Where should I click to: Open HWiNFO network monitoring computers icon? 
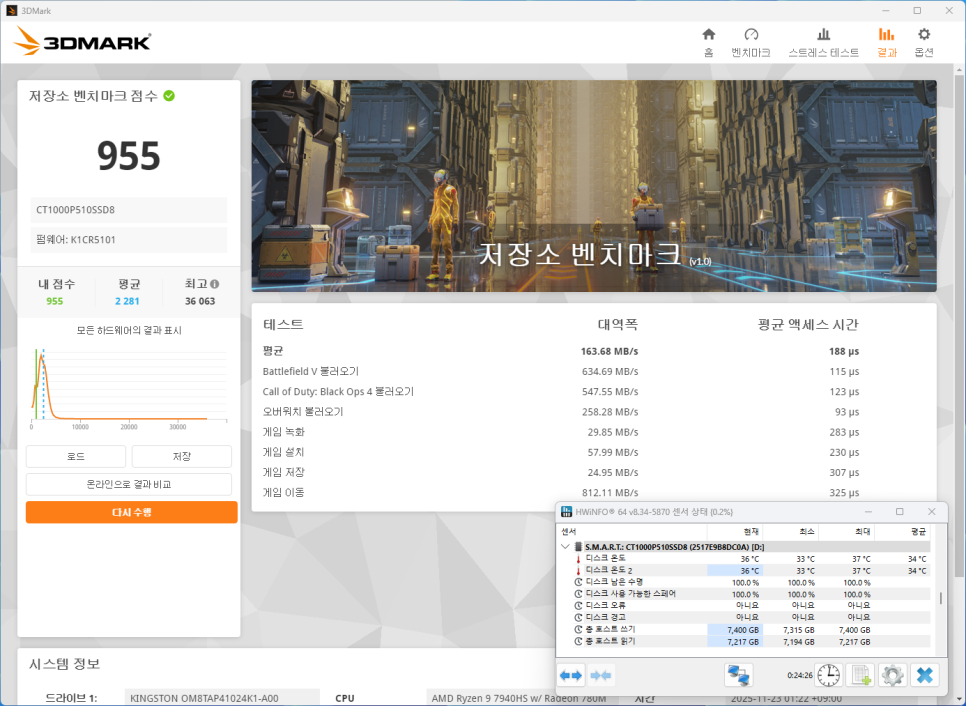[738, 675]
